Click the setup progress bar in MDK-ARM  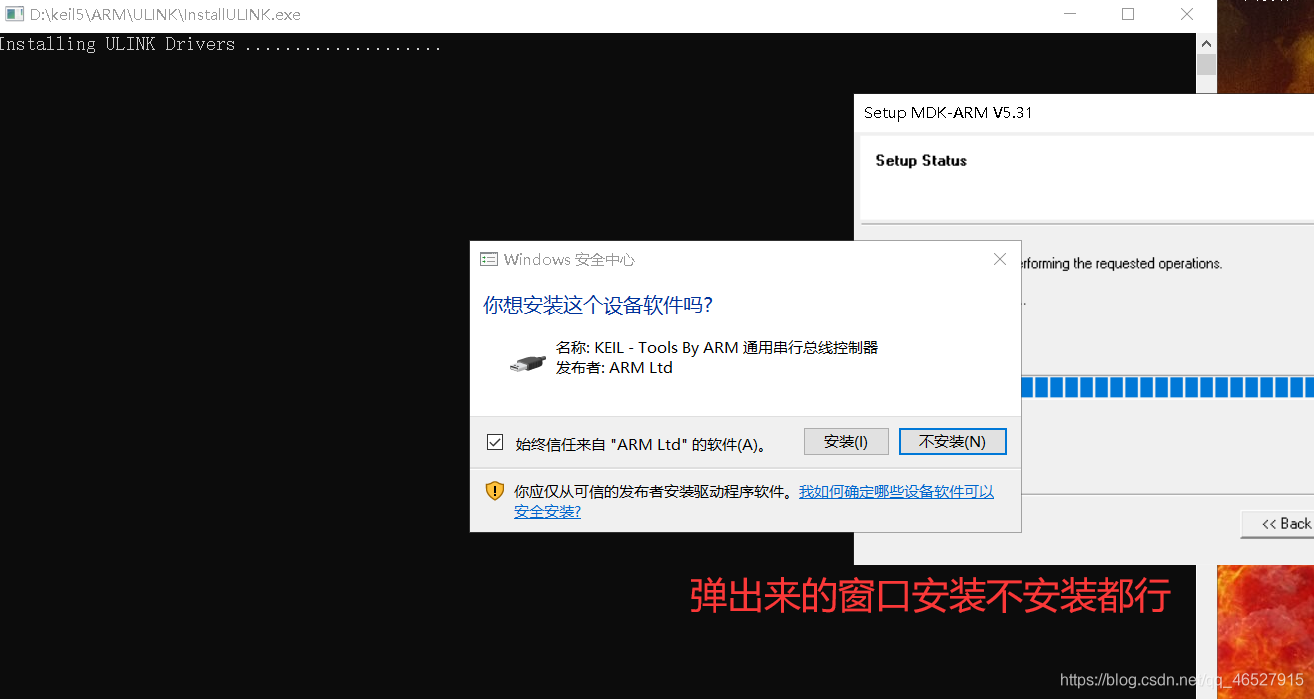[x=1167, y=387]
